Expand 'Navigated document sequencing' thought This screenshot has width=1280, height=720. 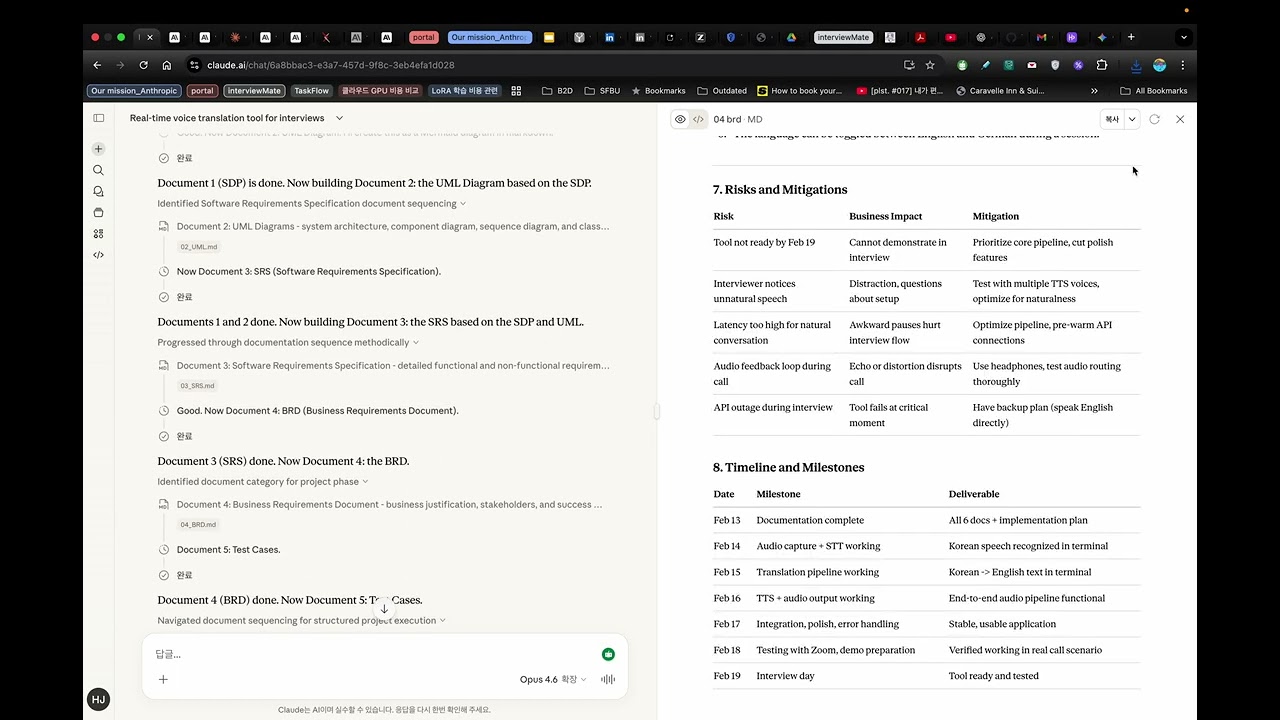(x=301, y=620)
